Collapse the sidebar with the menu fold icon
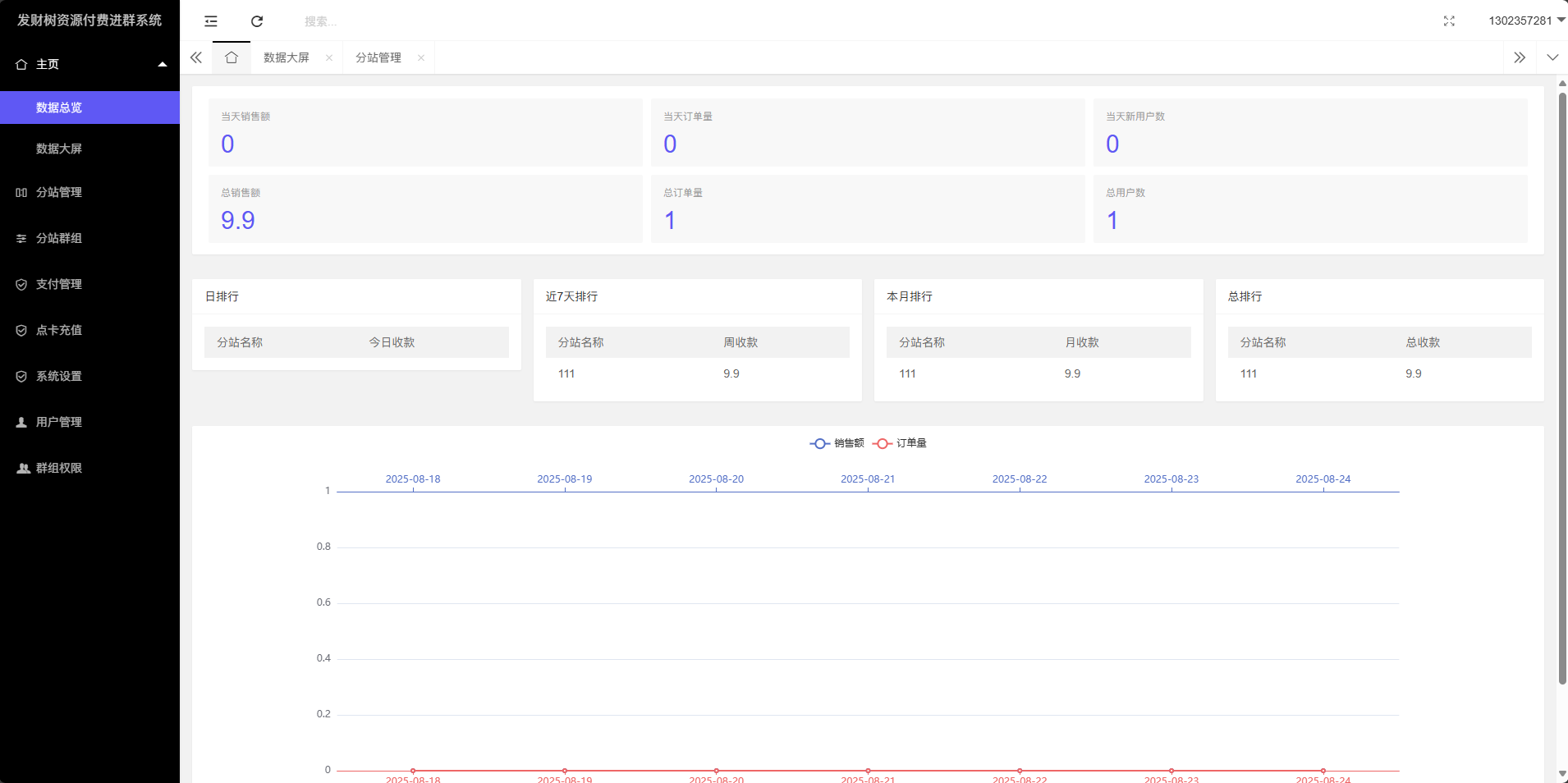 pos(211,21)
